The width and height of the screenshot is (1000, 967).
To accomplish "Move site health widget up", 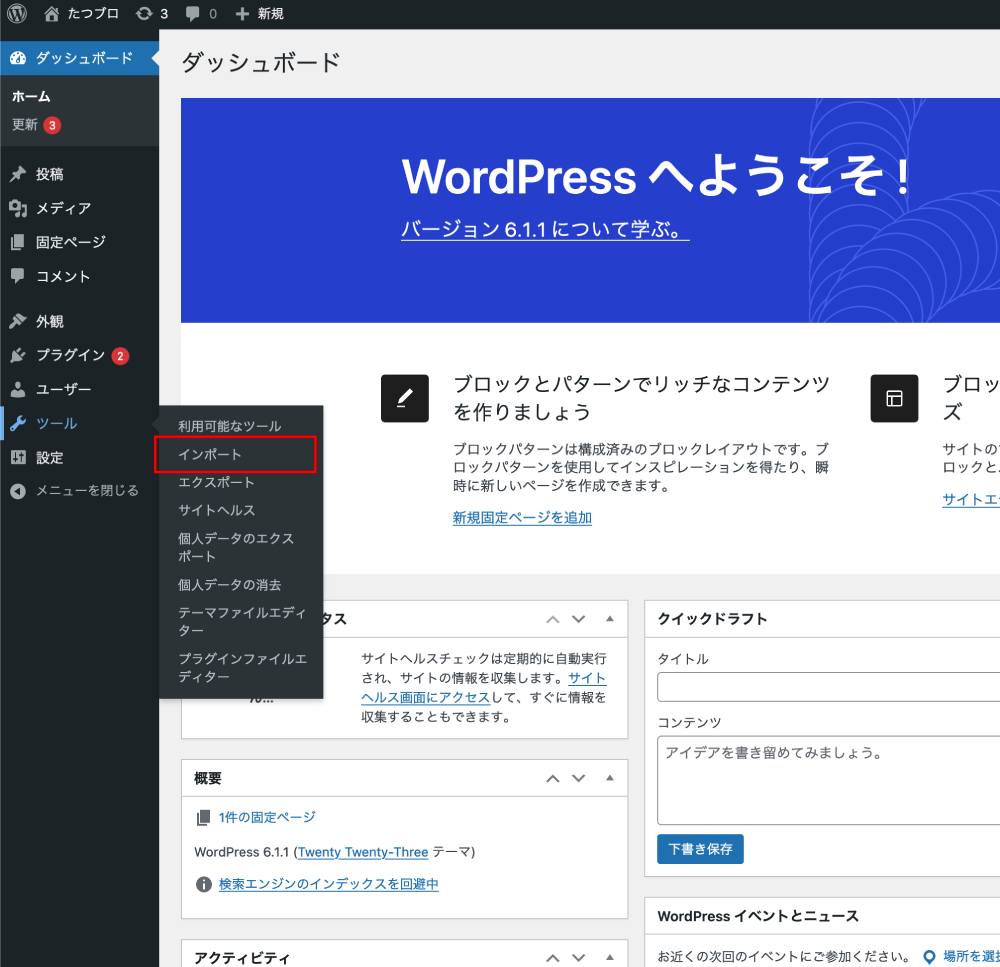I will 553,619.
